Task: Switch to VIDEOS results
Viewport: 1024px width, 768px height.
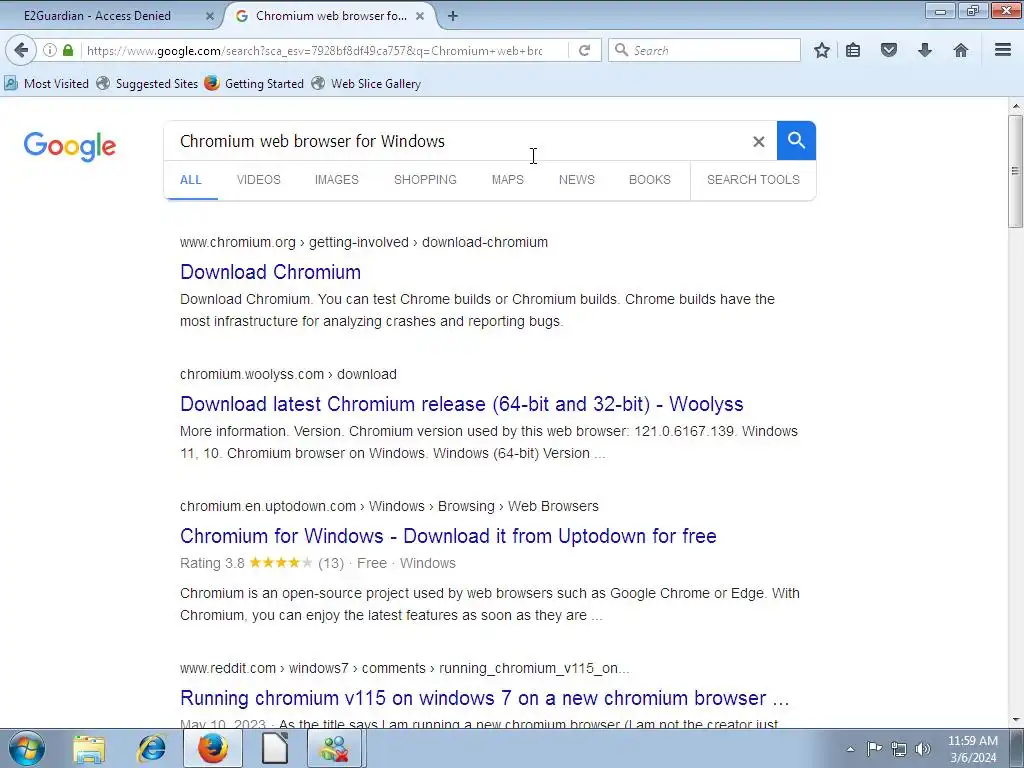Action: [259, 180]
